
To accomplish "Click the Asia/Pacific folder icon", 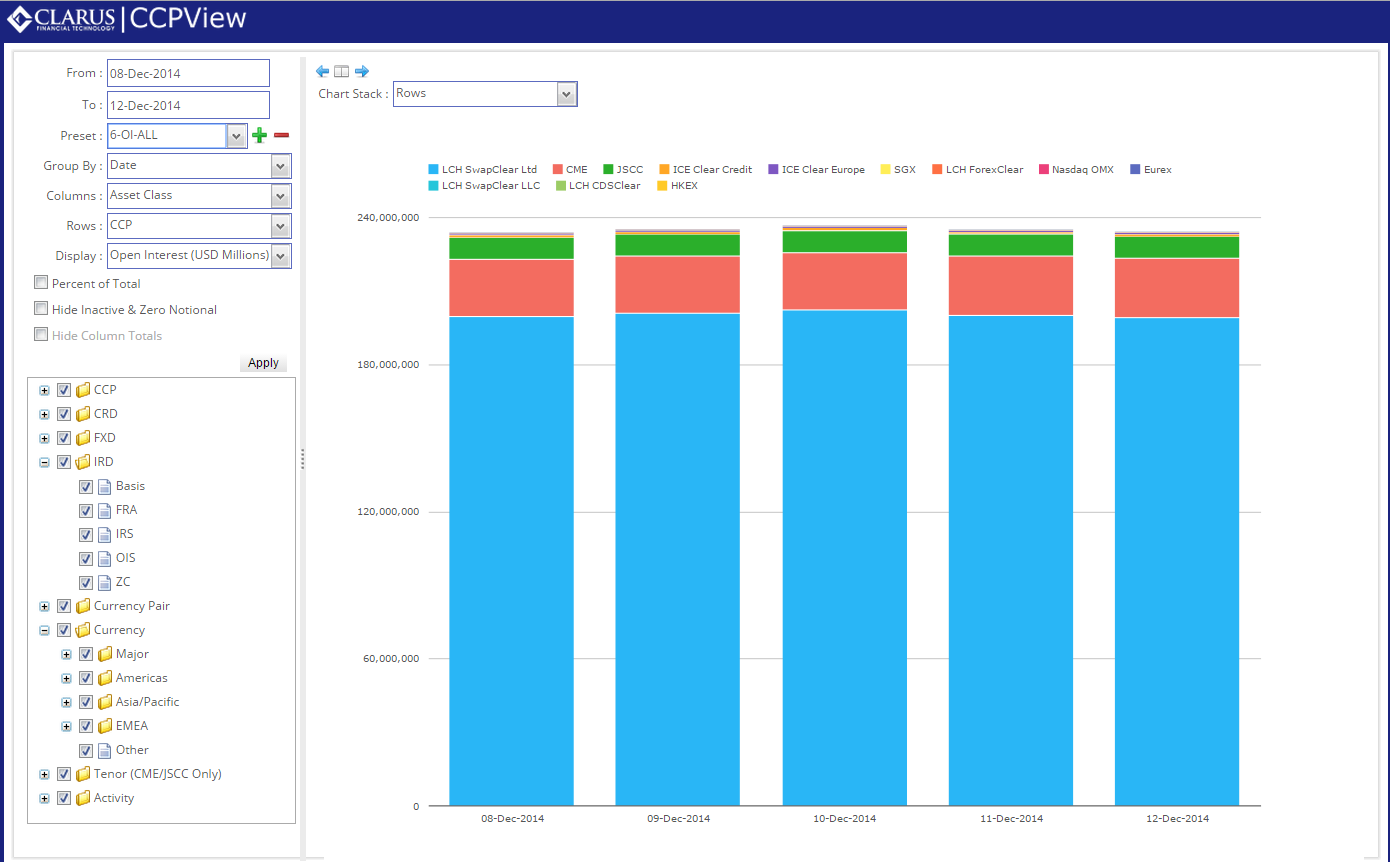I will pyautogui.click(x=106, y=702).
